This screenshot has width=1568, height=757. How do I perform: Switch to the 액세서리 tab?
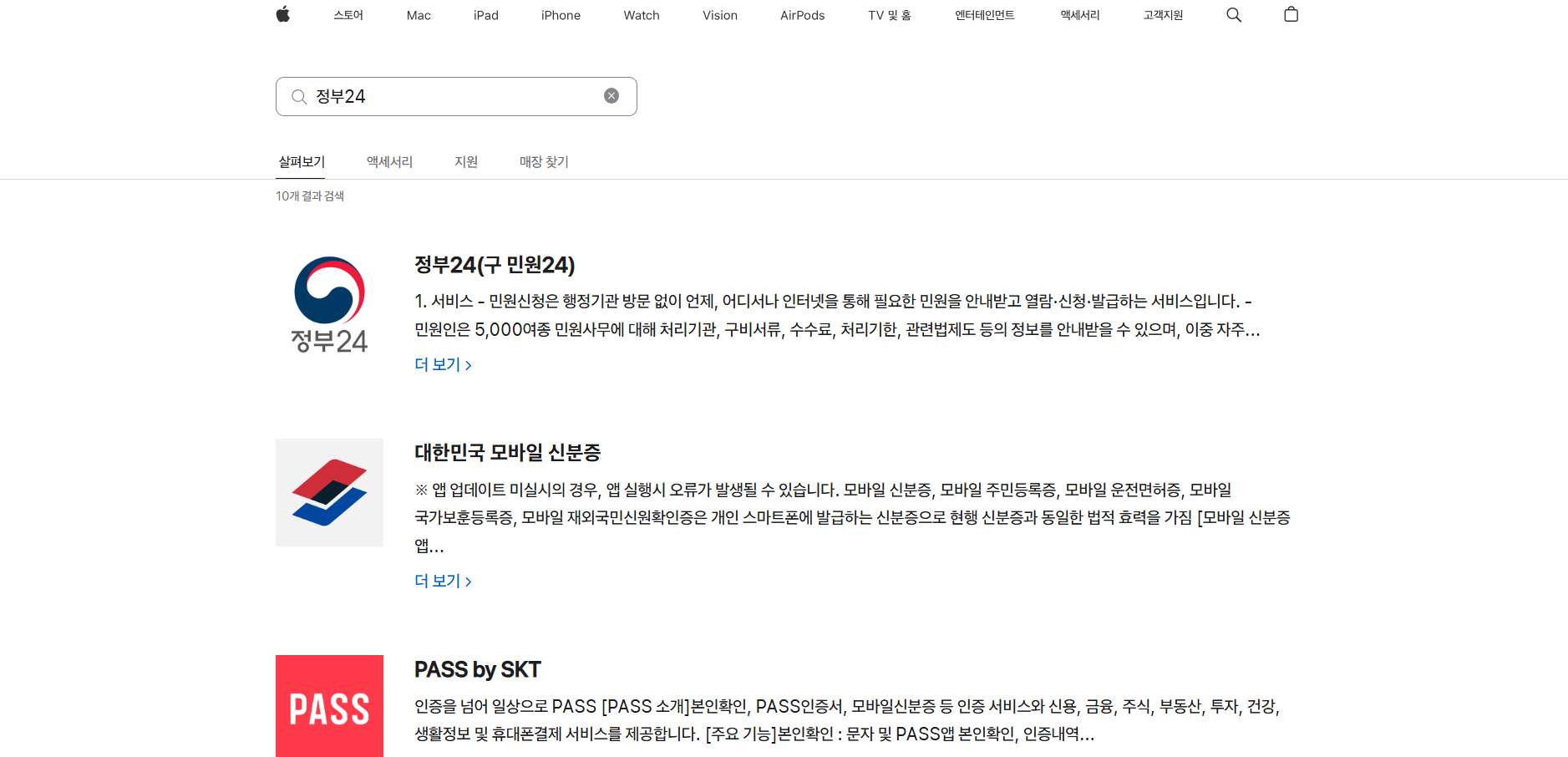click(x=388, y=161)
